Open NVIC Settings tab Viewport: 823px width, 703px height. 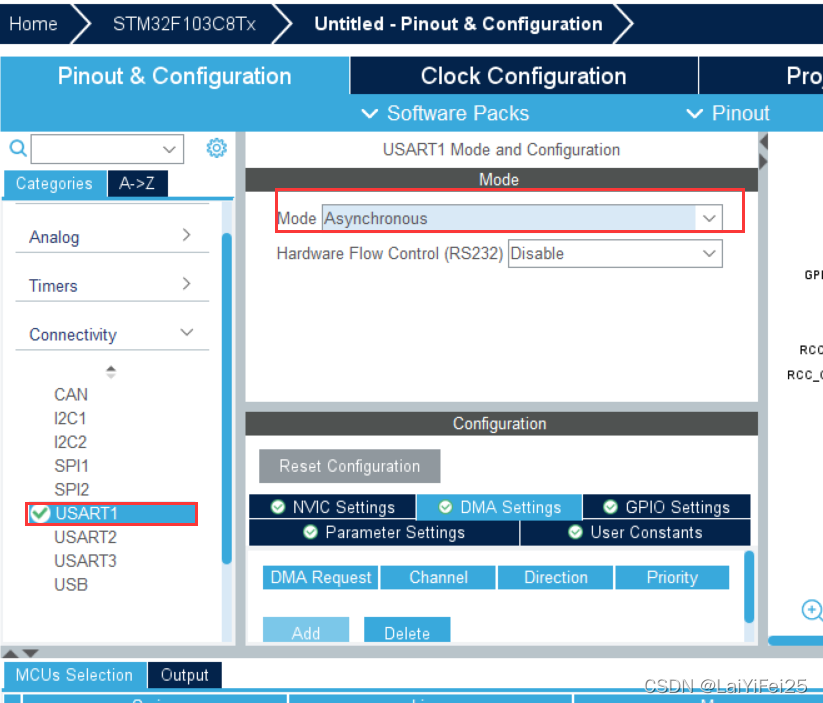332,507
